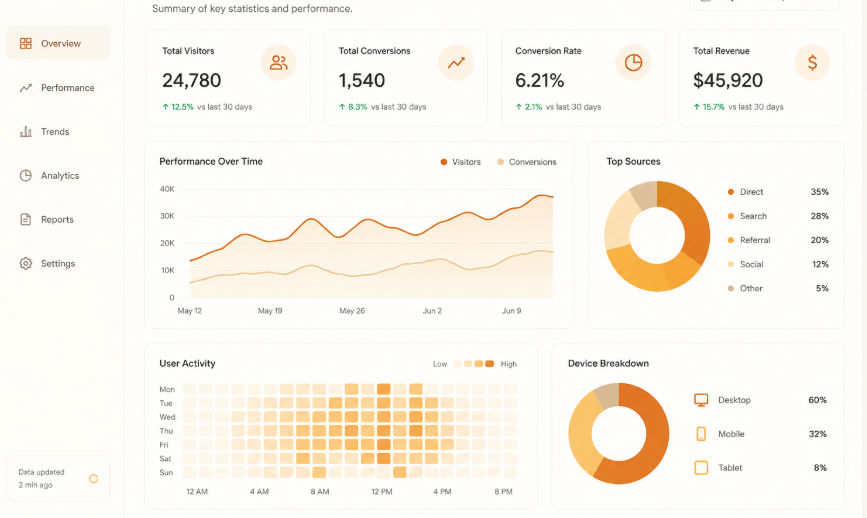Click the Device Breakdown donut chart
This screenshot has height=518, width=867.
[x=619, y=433]
